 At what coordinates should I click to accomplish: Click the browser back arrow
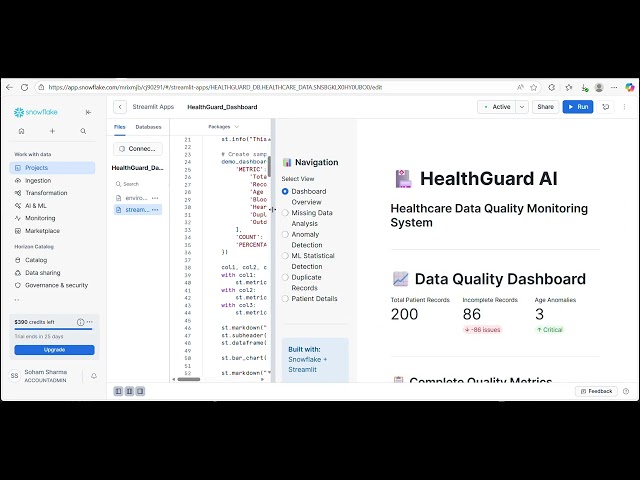pyautogui.click(x=9, y=87)
